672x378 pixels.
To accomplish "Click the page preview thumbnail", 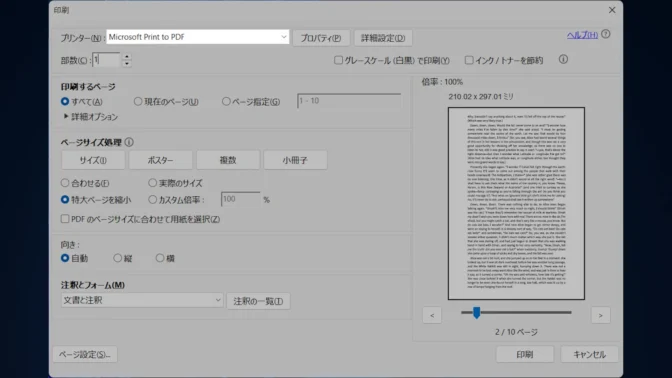I will (x=516, y=204).
